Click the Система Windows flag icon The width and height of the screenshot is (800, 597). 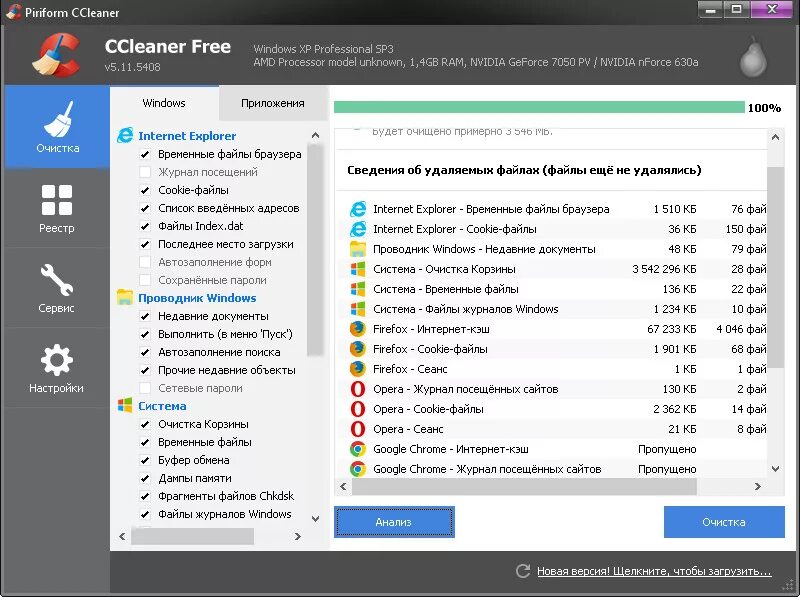point(125,406)
